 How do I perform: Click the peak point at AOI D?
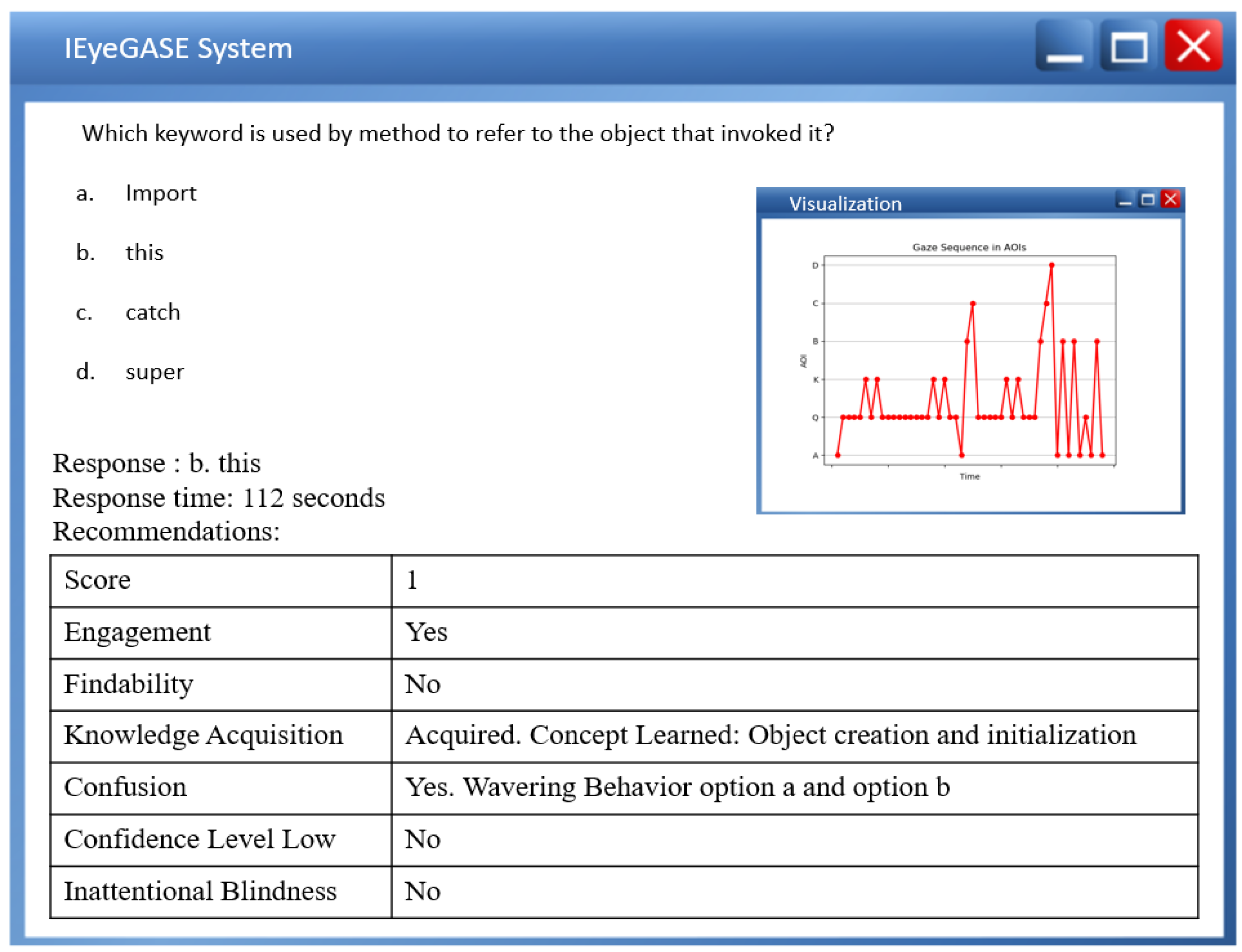(x=1051, y=265)
